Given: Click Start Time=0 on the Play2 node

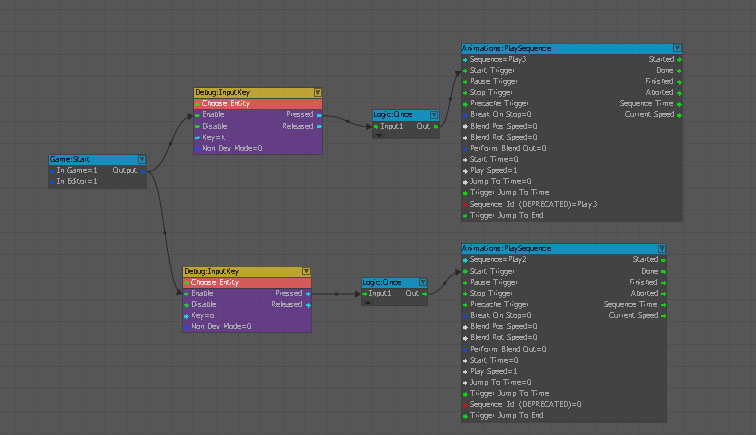Looking at the screenshot, I should (x=491, y=360).
